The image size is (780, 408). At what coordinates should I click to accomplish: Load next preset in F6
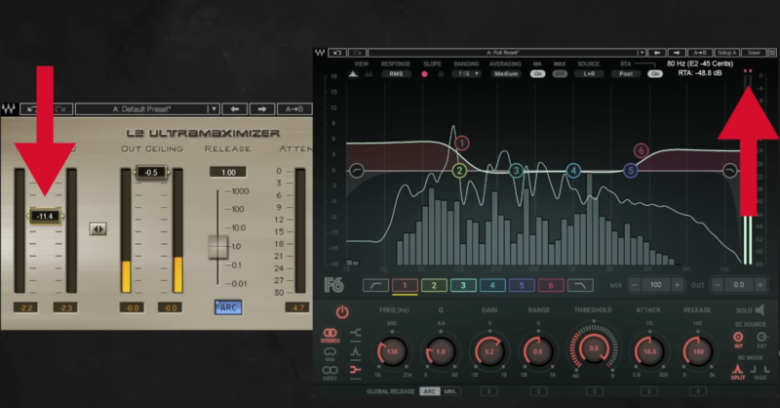click(677, 52)
